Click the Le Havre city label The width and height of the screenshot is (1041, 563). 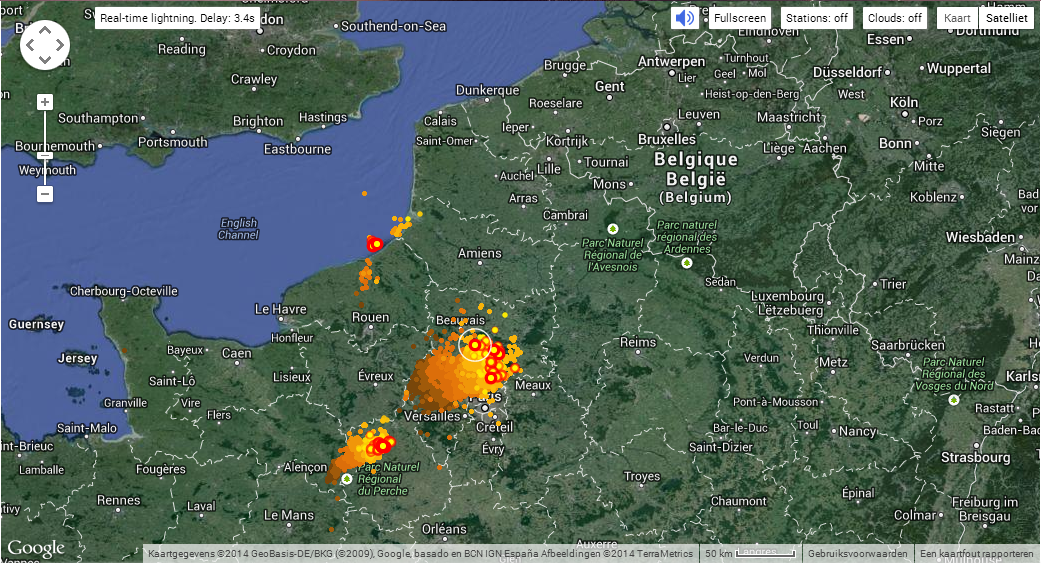(x=281, y=309)
